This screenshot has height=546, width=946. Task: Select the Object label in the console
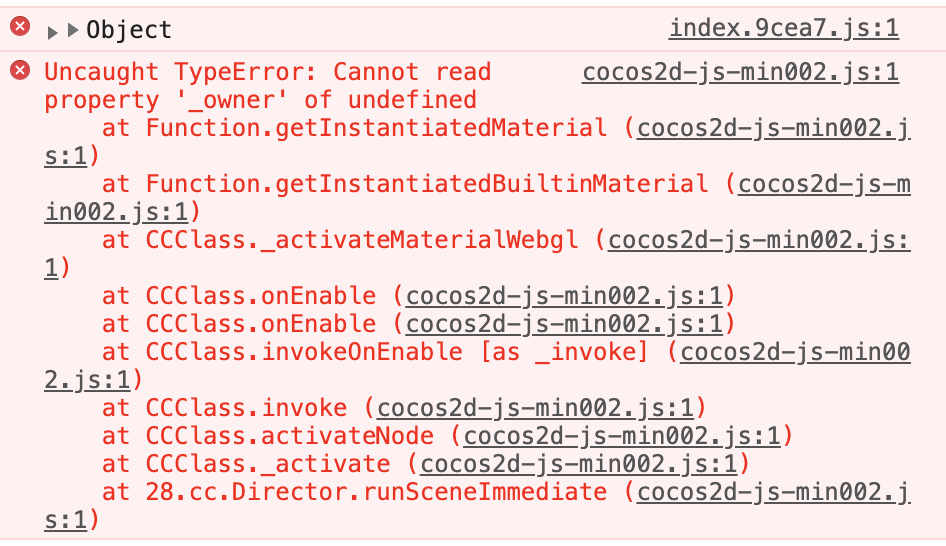click(x=129, y=30)
